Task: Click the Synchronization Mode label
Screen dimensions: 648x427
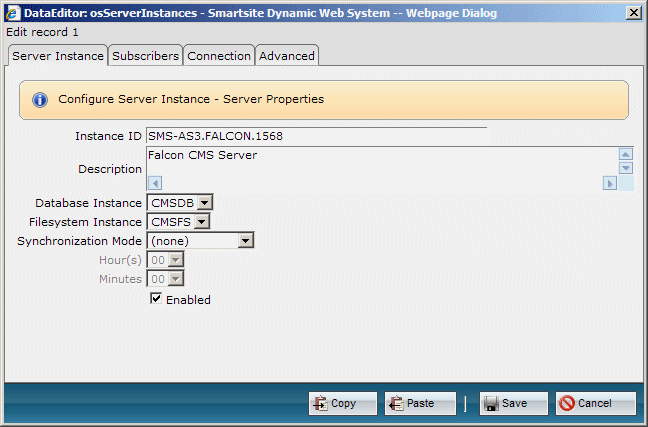Action: click(79, 241)
